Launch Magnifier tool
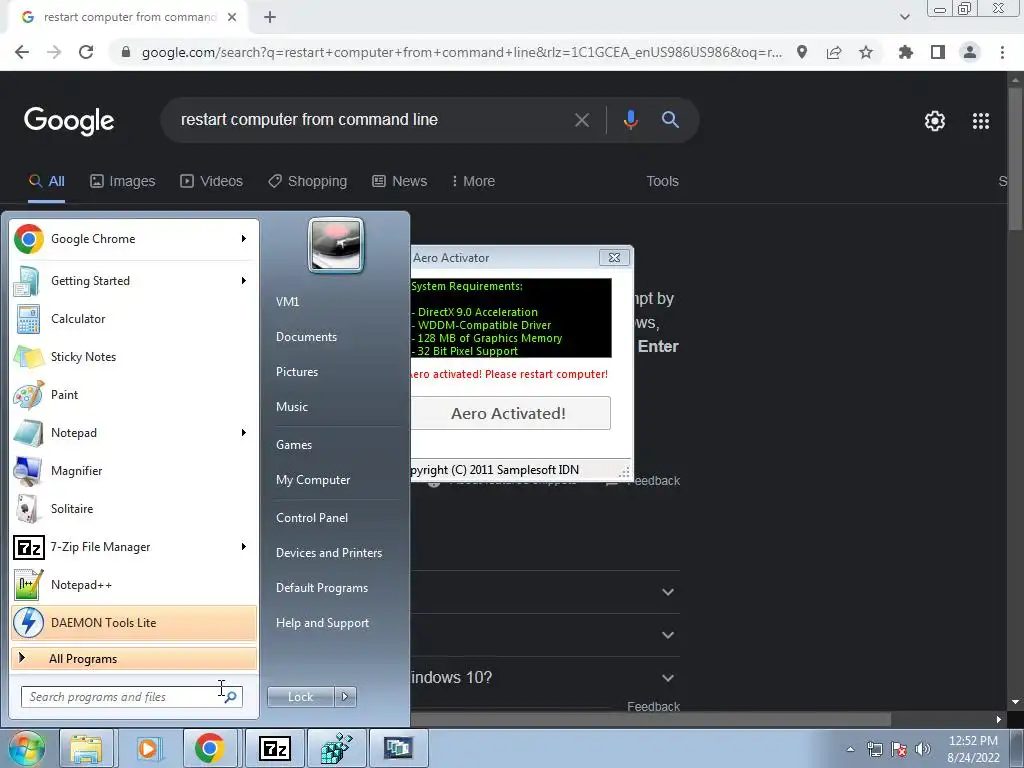 tap(134, 470)
